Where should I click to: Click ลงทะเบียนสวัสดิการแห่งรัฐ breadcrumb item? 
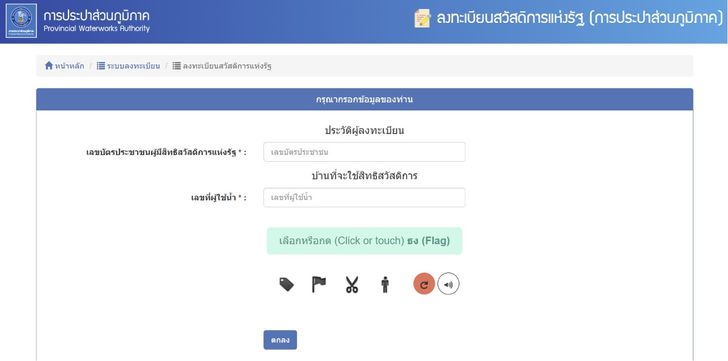[227, 66]
